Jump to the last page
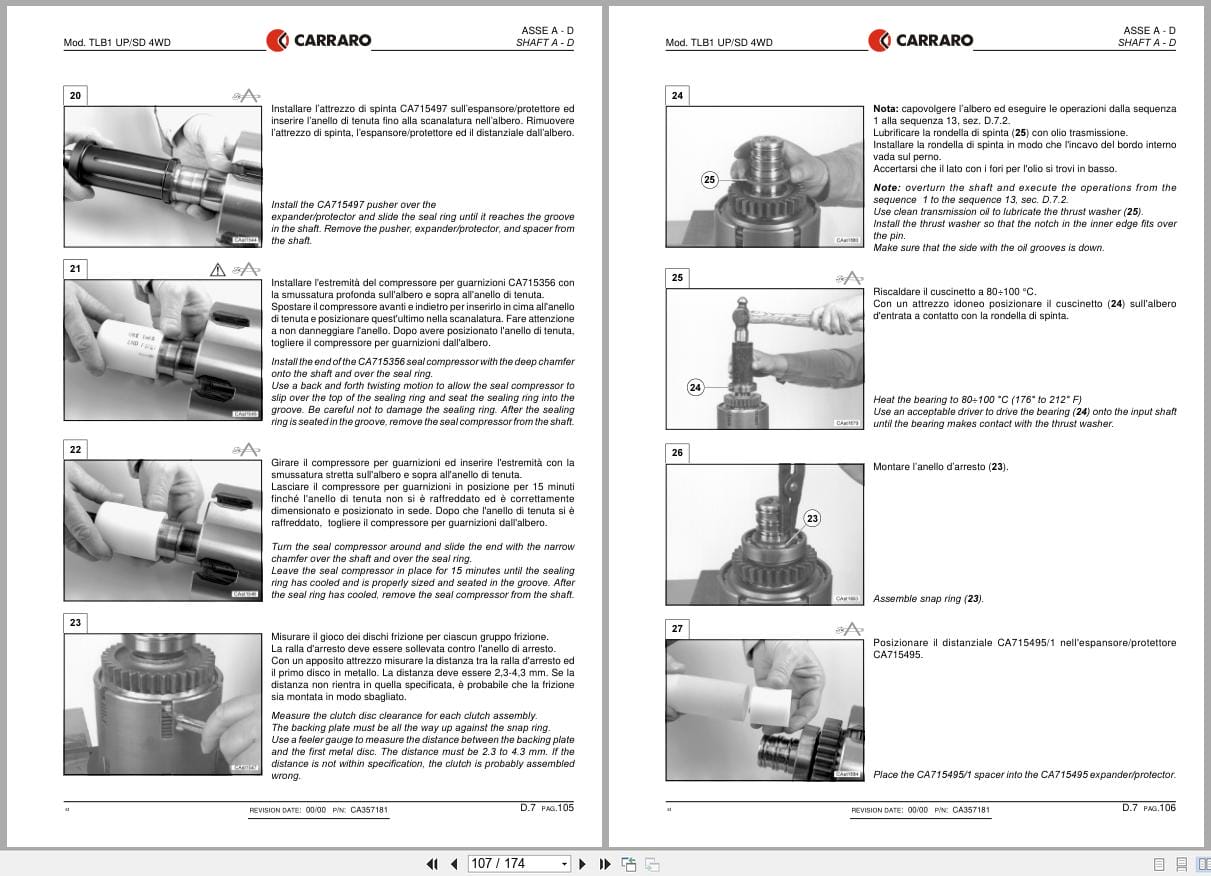The image size is (1211, 876). pyautogui.click(x=605, y=864)
